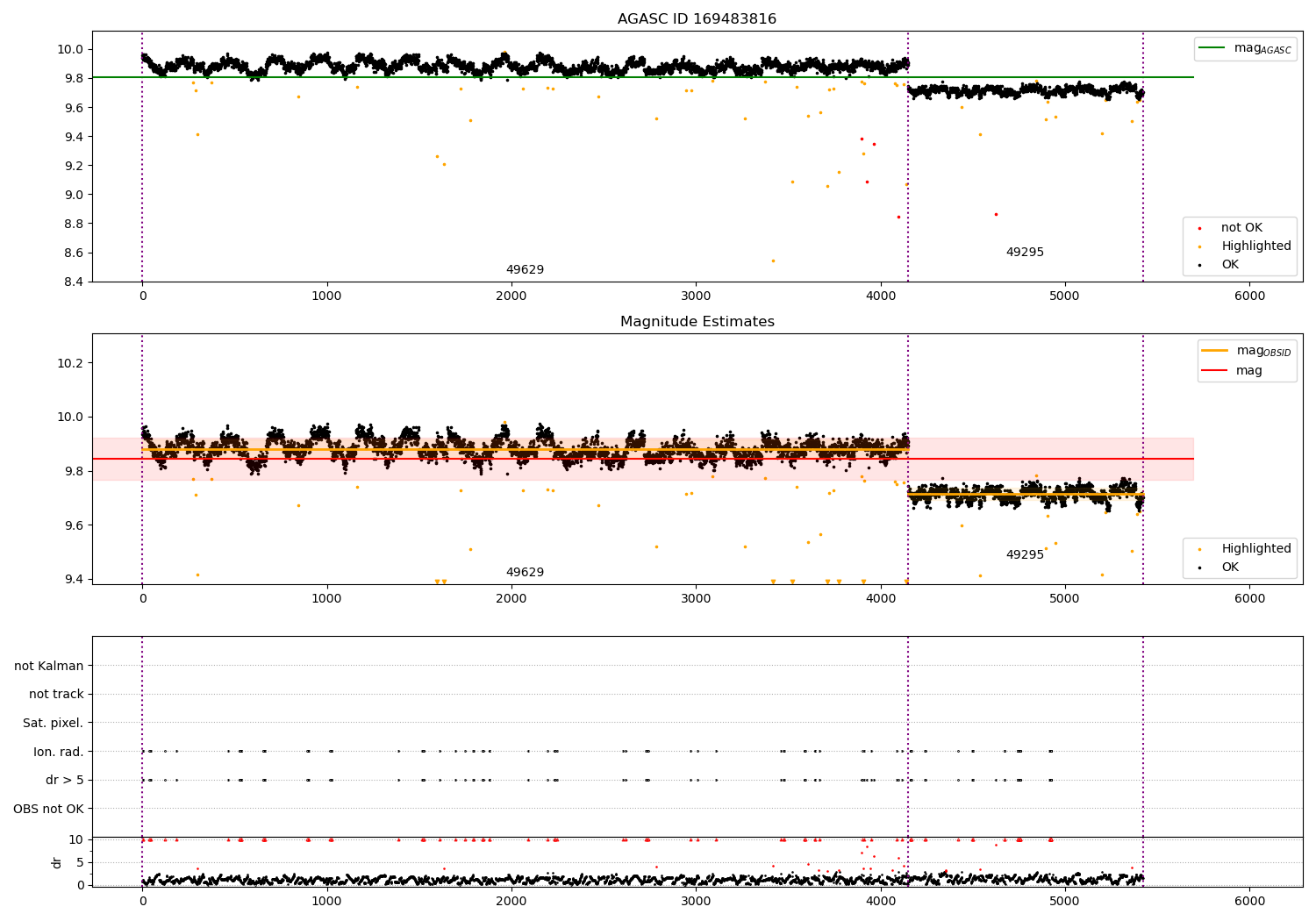The height and width of the screenshot is (921, 1316).
Task: Select the orange mag OBSID legend entry
Action: [1247, 351]
